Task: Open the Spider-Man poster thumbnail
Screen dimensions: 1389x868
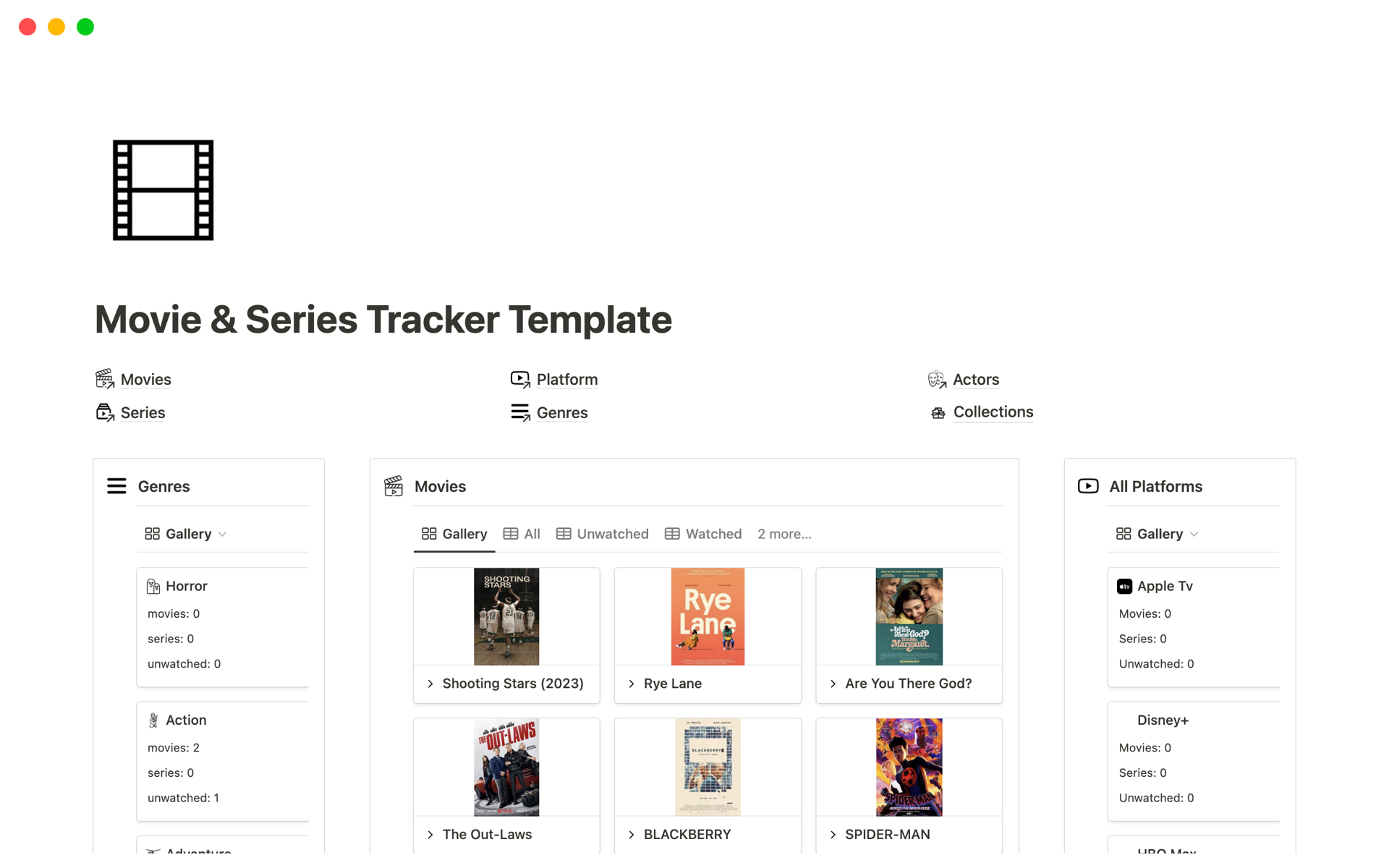Action: (x=909, y=767)
